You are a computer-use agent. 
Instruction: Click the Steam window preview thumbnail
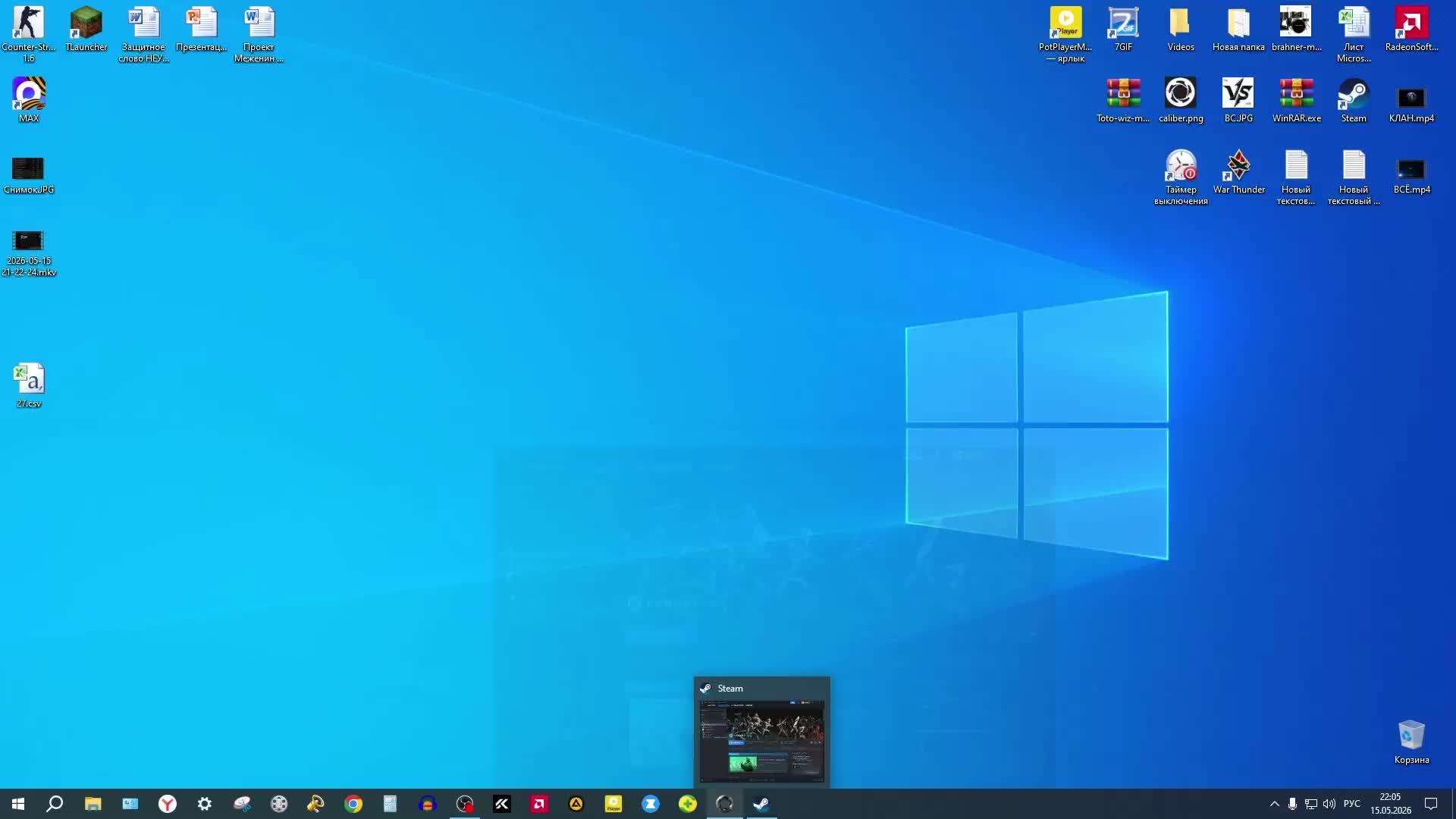[x=762, y=742]
